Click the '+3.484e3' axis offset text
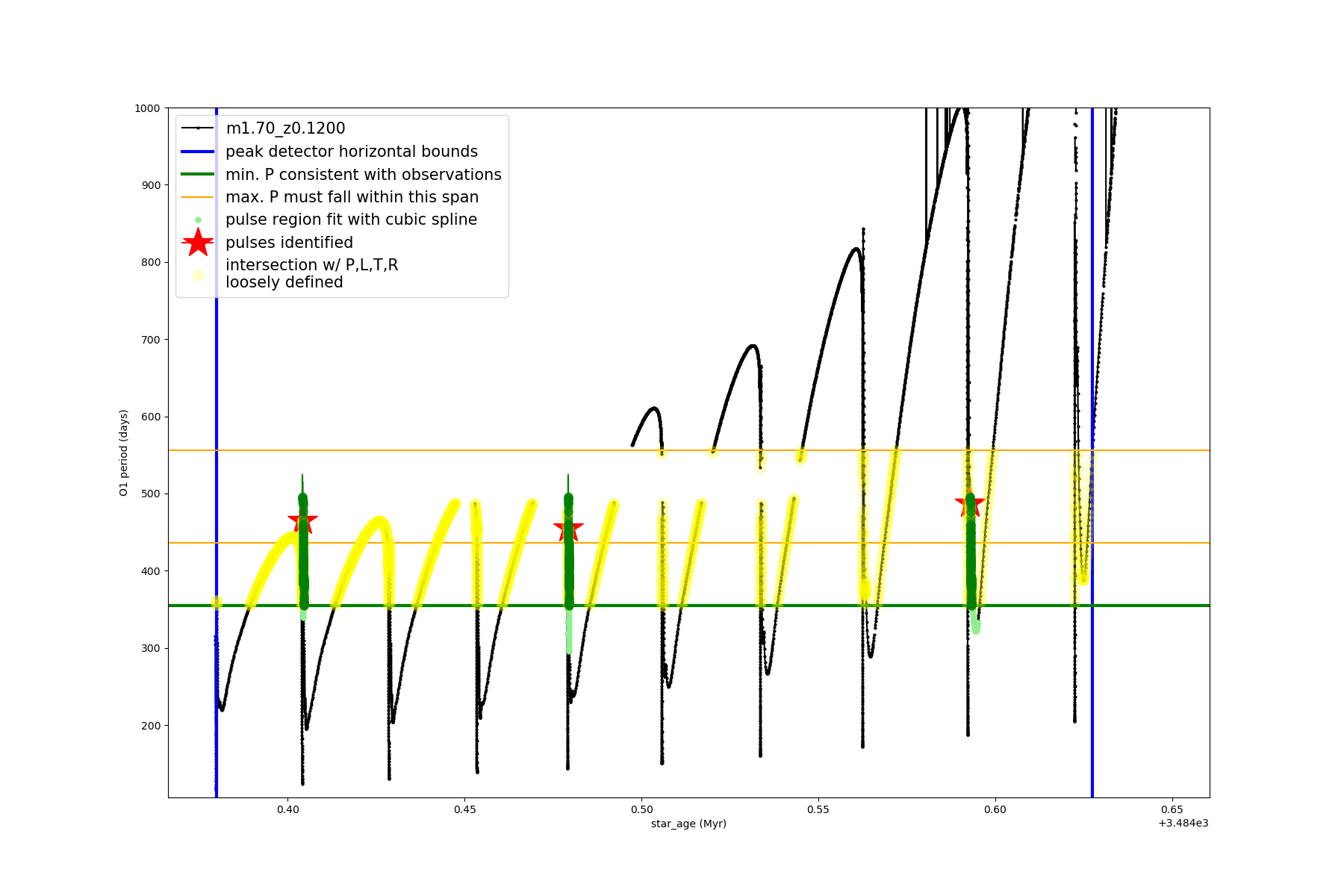Image resolution: width=1344 pixels, height=896 pixels. [1183, 824]
